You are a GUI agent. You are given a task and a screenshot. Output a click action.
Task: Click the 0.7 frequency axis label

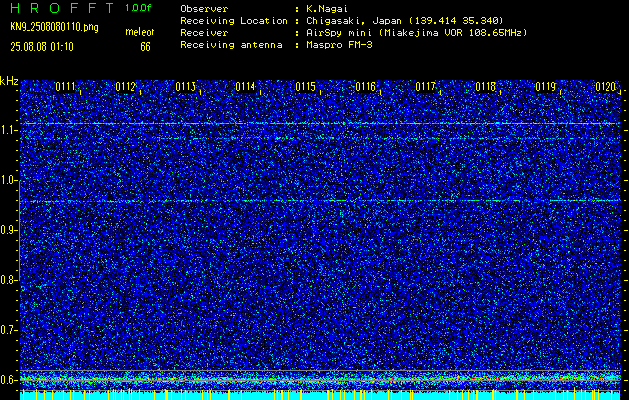[8, 330]
